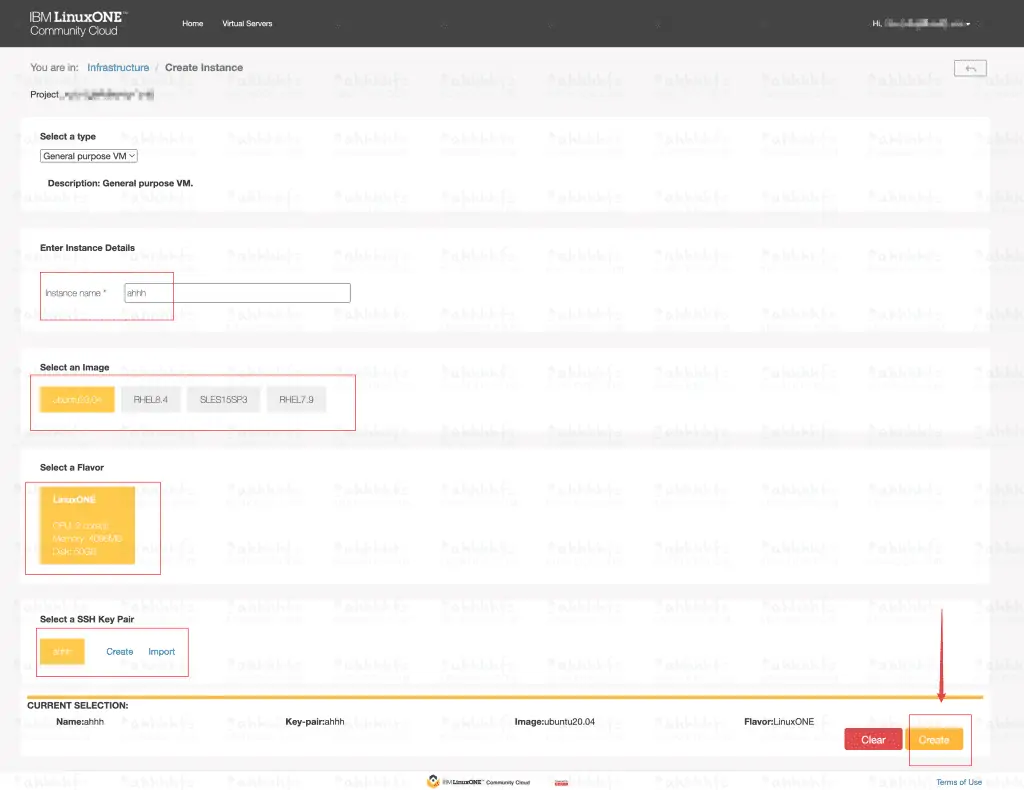This screenshot has width=1024, height=790.
Task: Expand the General purpose VM type dropdown
Action: [x=89, y=156]
